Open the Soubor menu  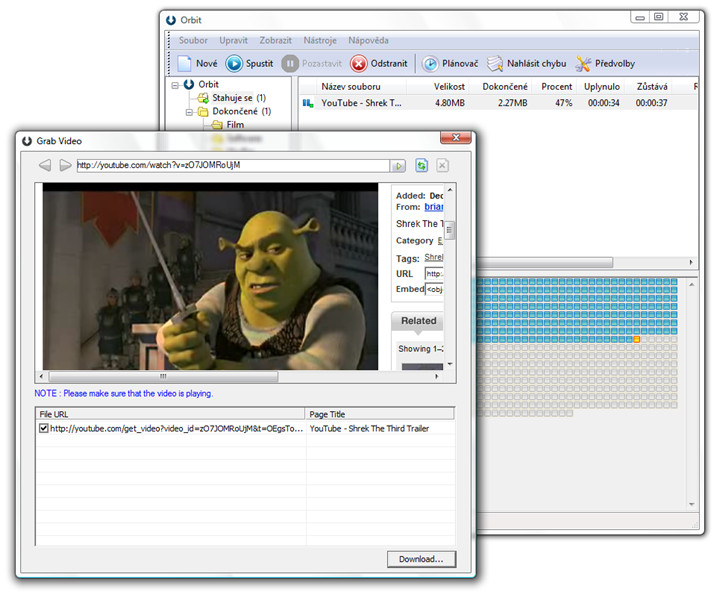[x=193, y=40]
